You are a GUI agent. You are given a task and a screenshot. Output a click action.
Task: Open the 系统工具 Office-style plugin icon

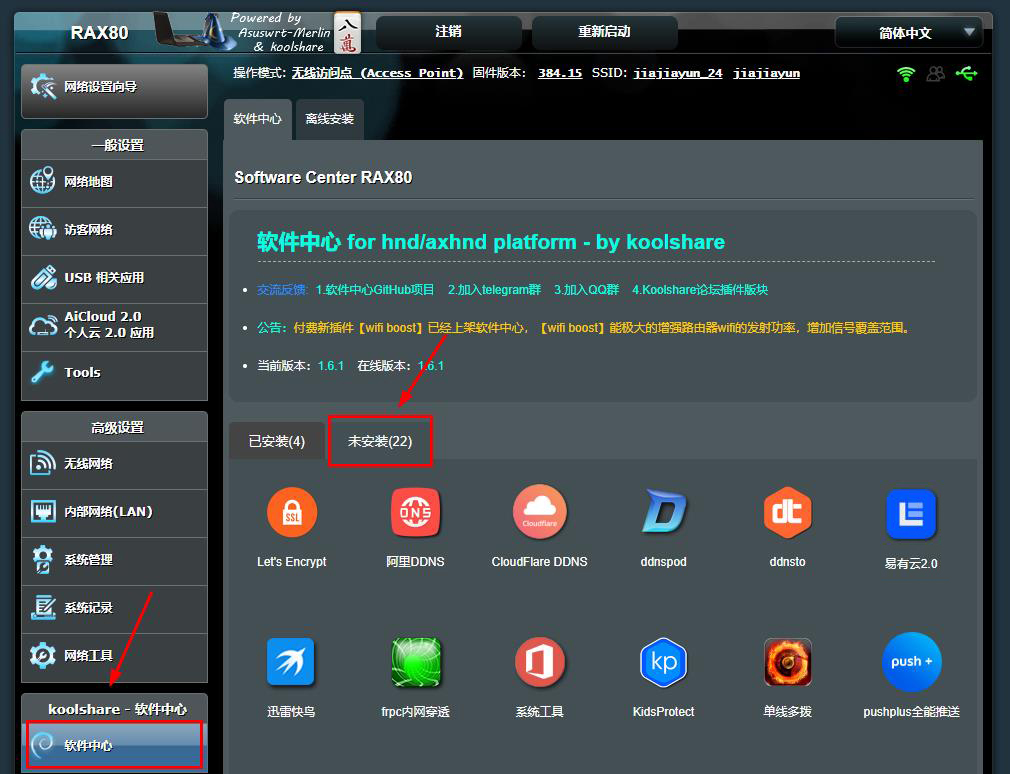540,662
